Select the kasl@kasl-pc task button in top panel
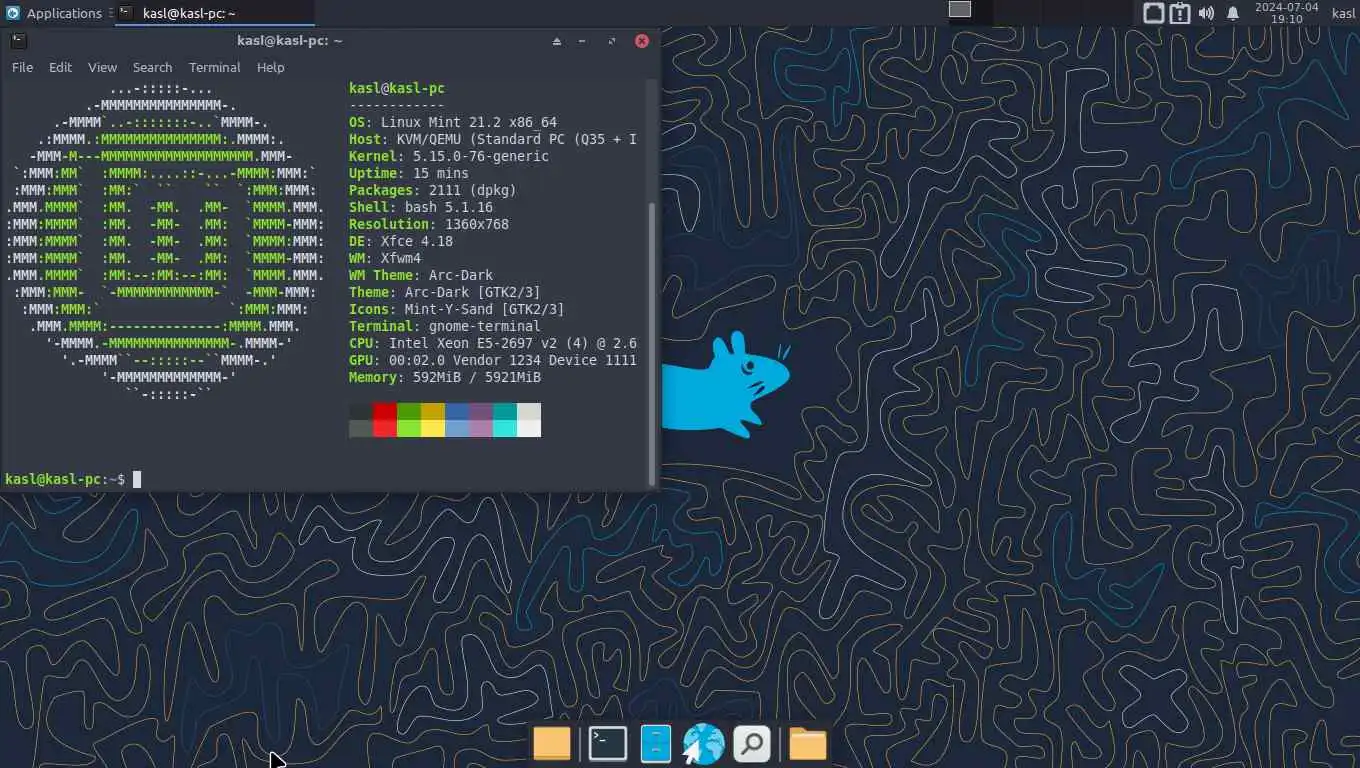This screenshot has height=768, width=1360. [x=215, y=13]
